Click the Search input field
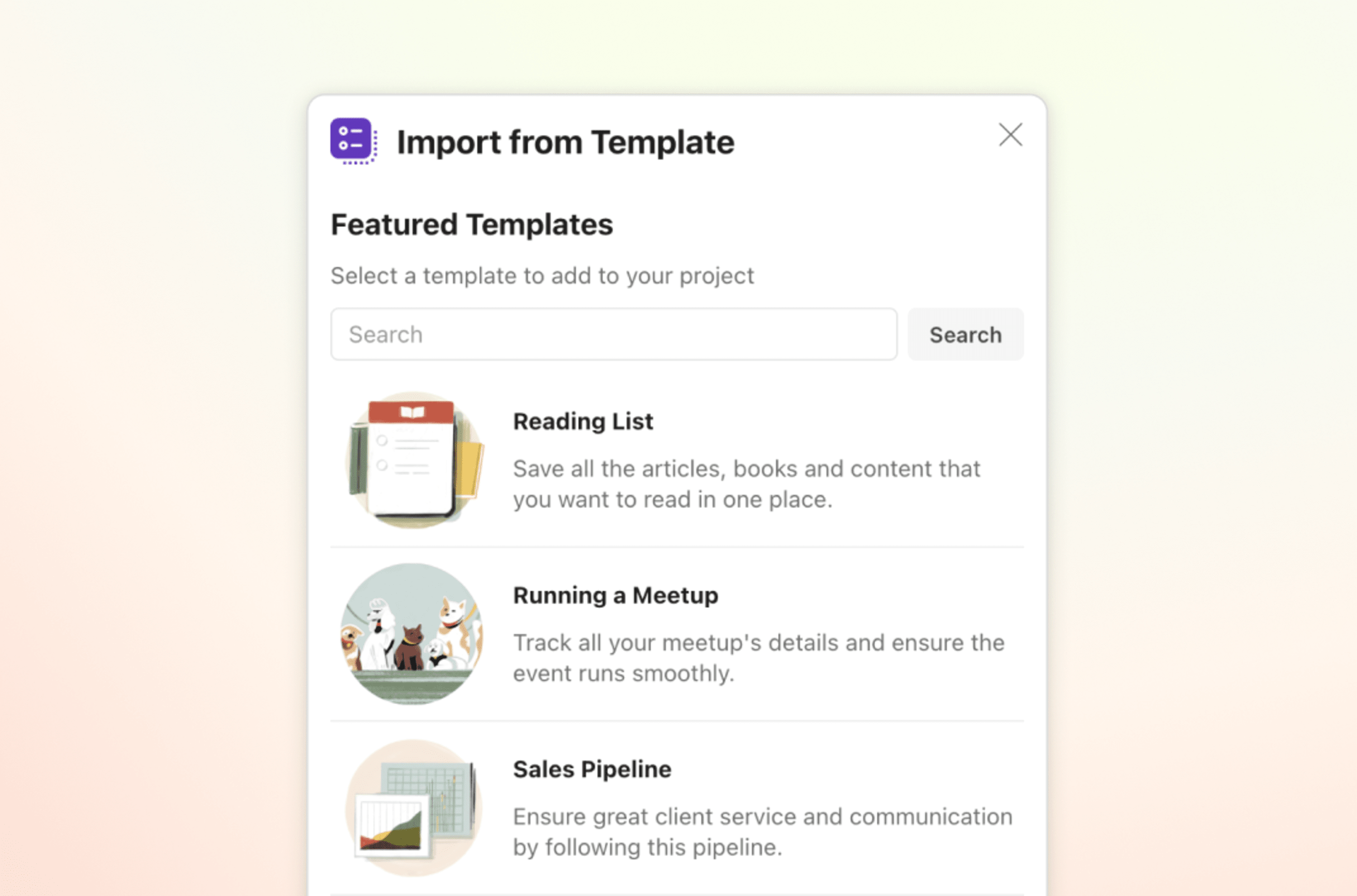The height and width of the screenshot is (896, 1357). pos(614,334)
